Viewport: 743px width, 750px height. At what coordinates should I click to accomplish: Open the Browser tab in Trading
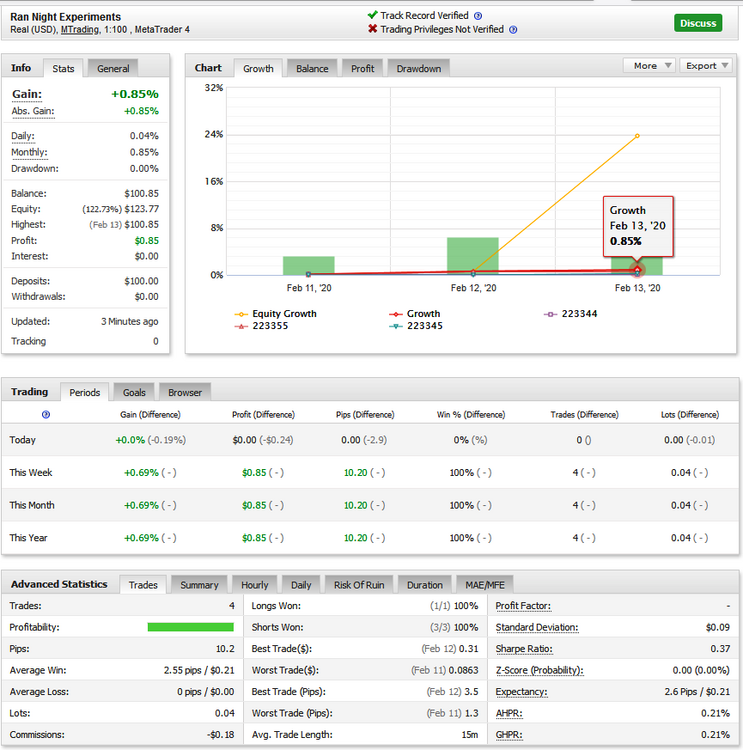[185, 392]
